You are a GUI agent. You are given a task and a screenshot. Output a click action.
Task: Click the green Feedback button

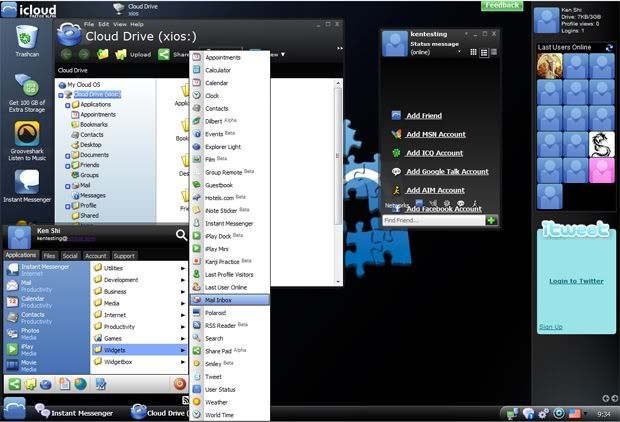(x=502, y=5)
